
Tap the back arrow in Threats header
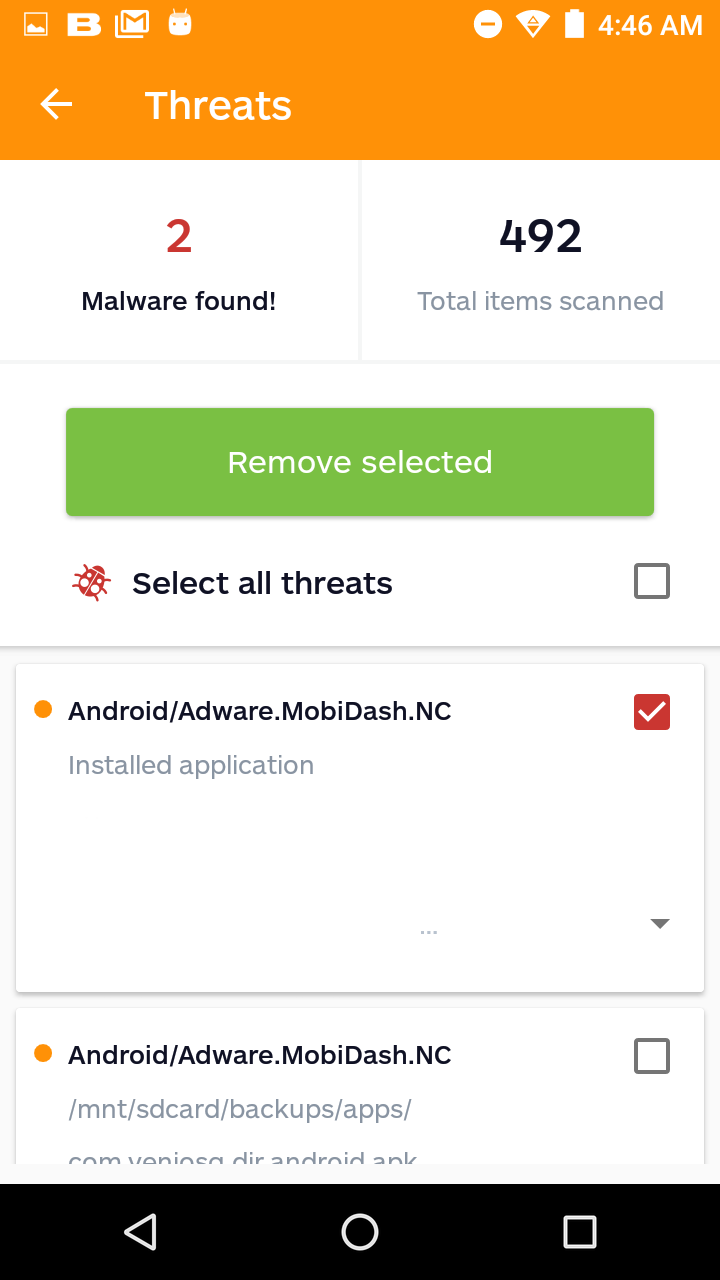56,105
